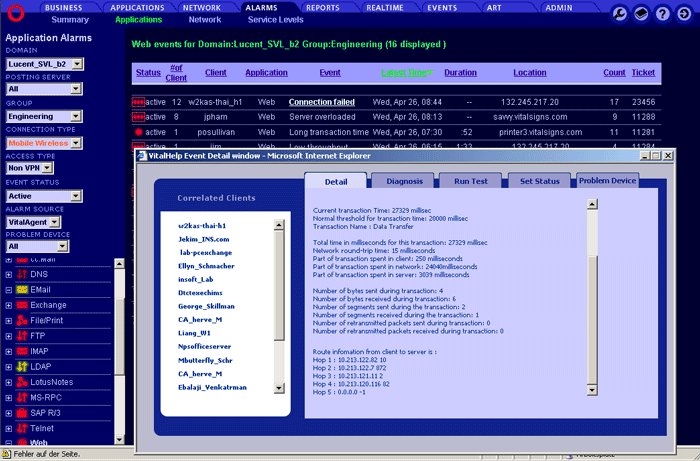This screenshot has width=700, height=461.
Task: Click the LotusNotes application icon
Action: [22, 382]
